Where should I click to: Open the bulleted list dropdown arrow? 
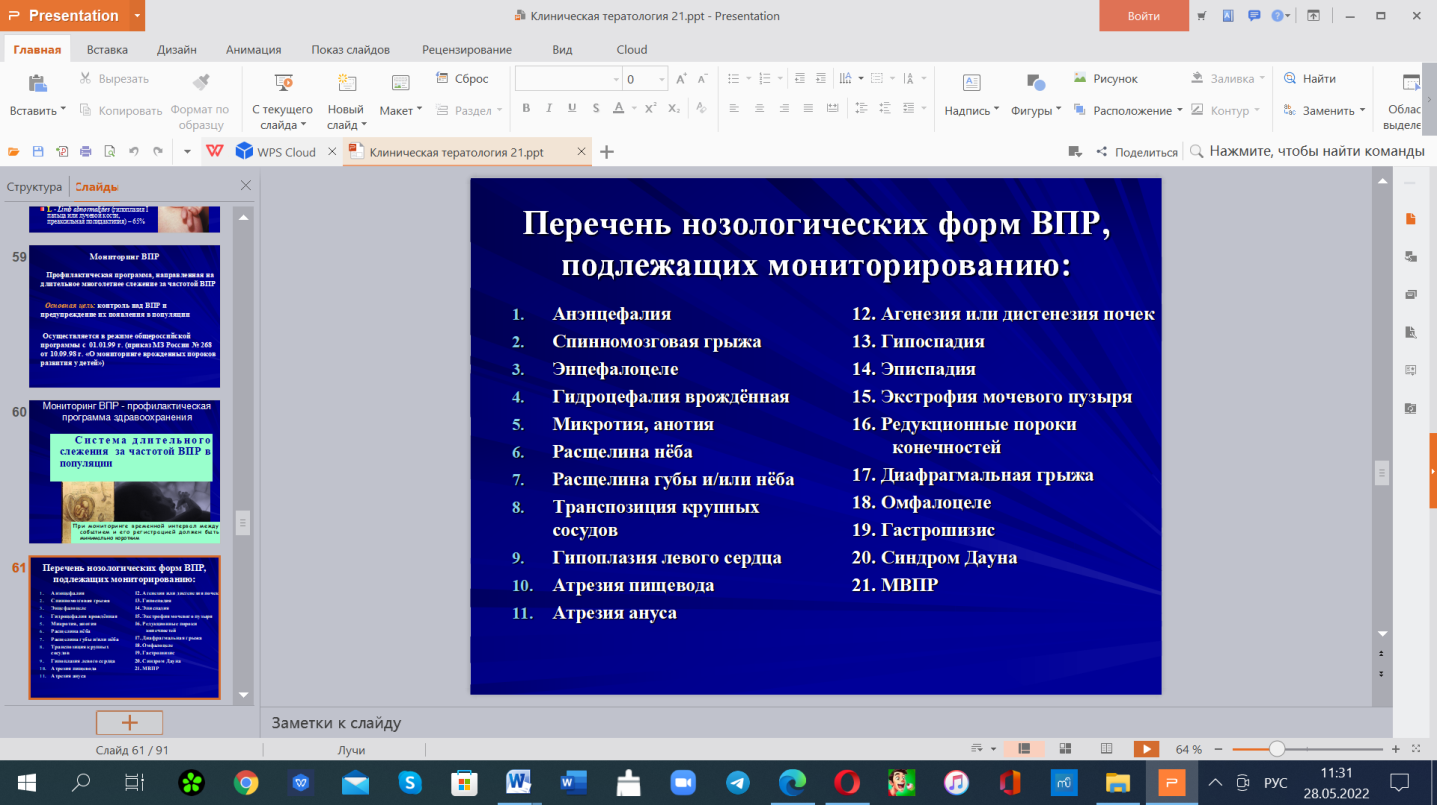click(747, 80)
